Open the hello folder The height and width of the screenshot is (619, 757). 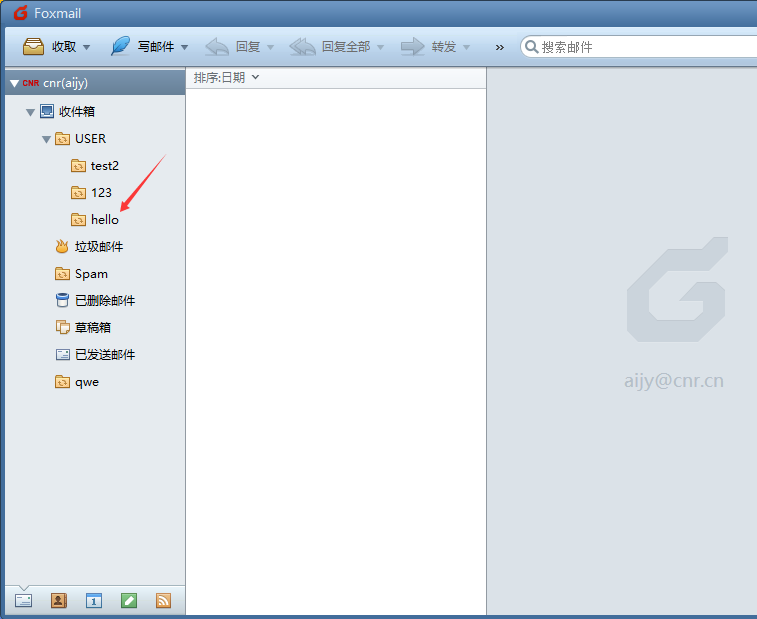[105, 220]
